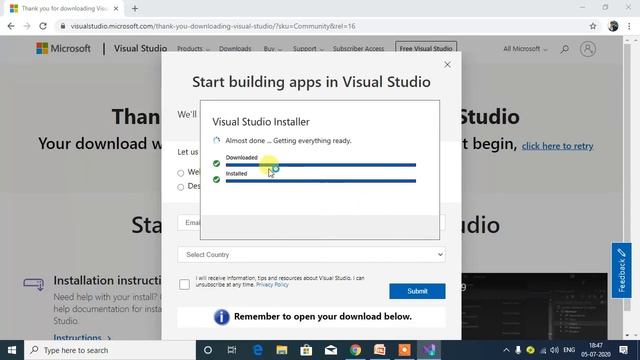
Task: Close the Thank you for downloading tab
Action: click(x=116, y=8)
